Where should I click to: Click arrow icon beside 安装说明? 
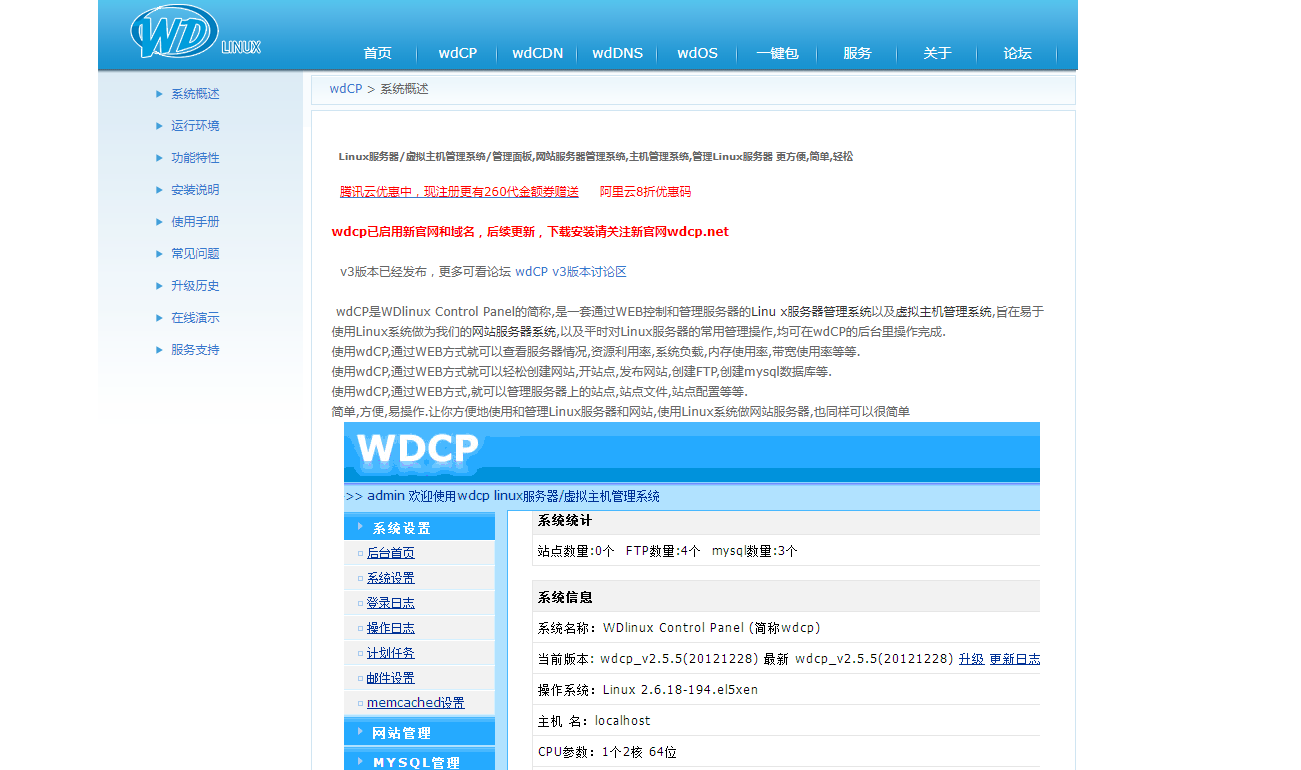[159, 190]
